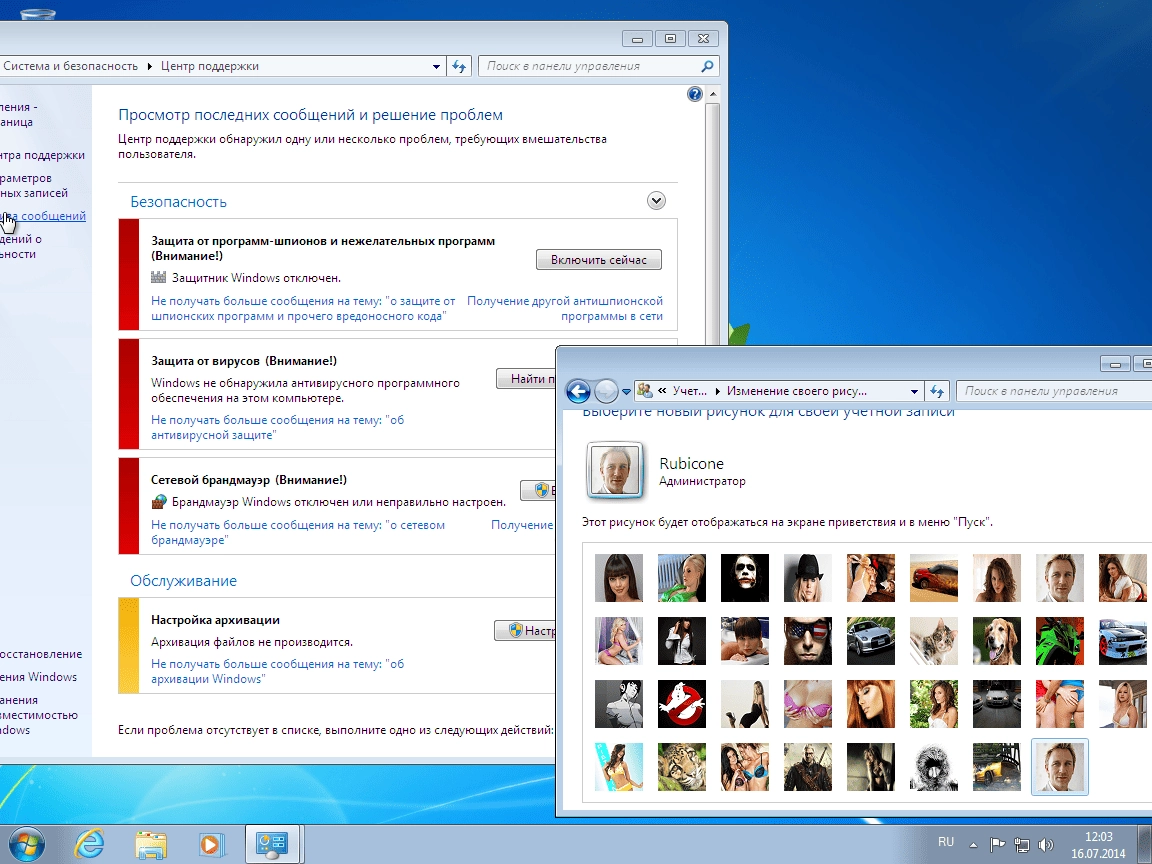The height and width of the screenshot is (864, 1152).
Task: Click the Action Center flag tray icon
Action: tap(996, 844)
